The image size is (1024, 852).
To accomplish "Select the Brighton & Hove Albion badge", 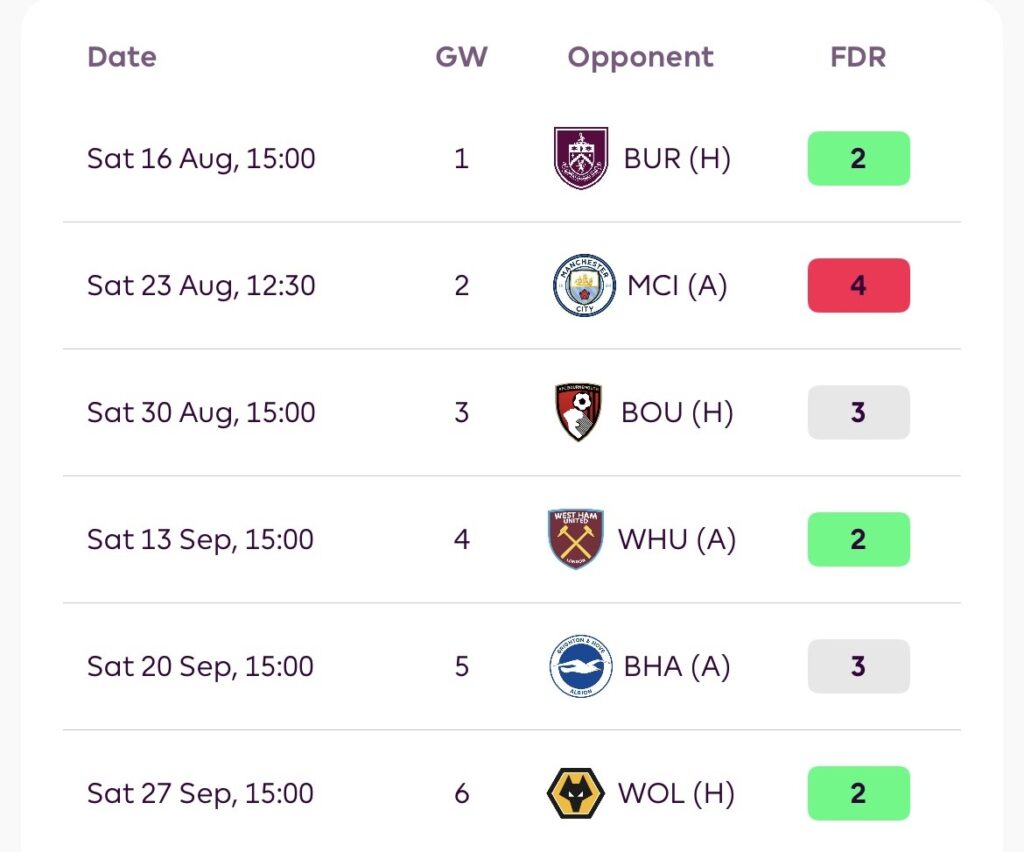I will coord(581,666).
